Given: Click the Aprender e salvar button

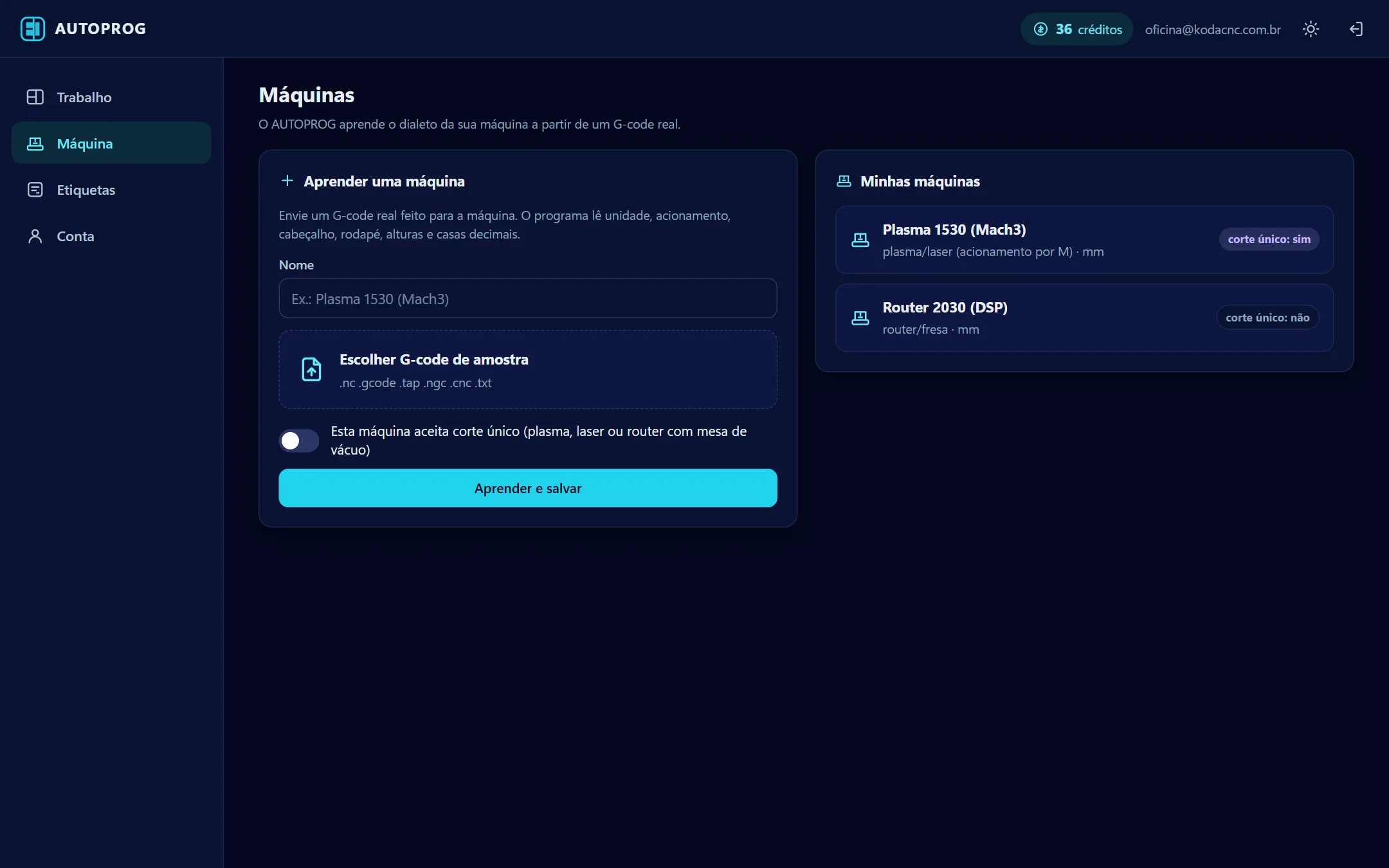Looking at the screenshot, I should click(527, 488).
